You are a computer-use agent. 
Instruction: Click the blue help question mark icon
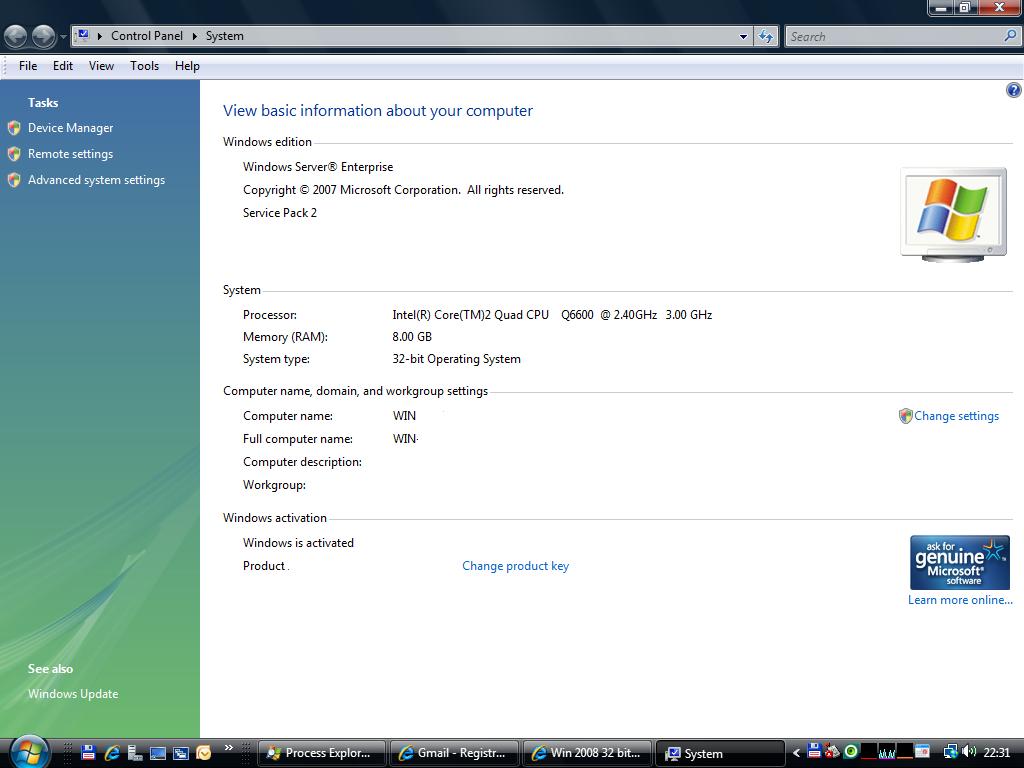[1014, 90]
